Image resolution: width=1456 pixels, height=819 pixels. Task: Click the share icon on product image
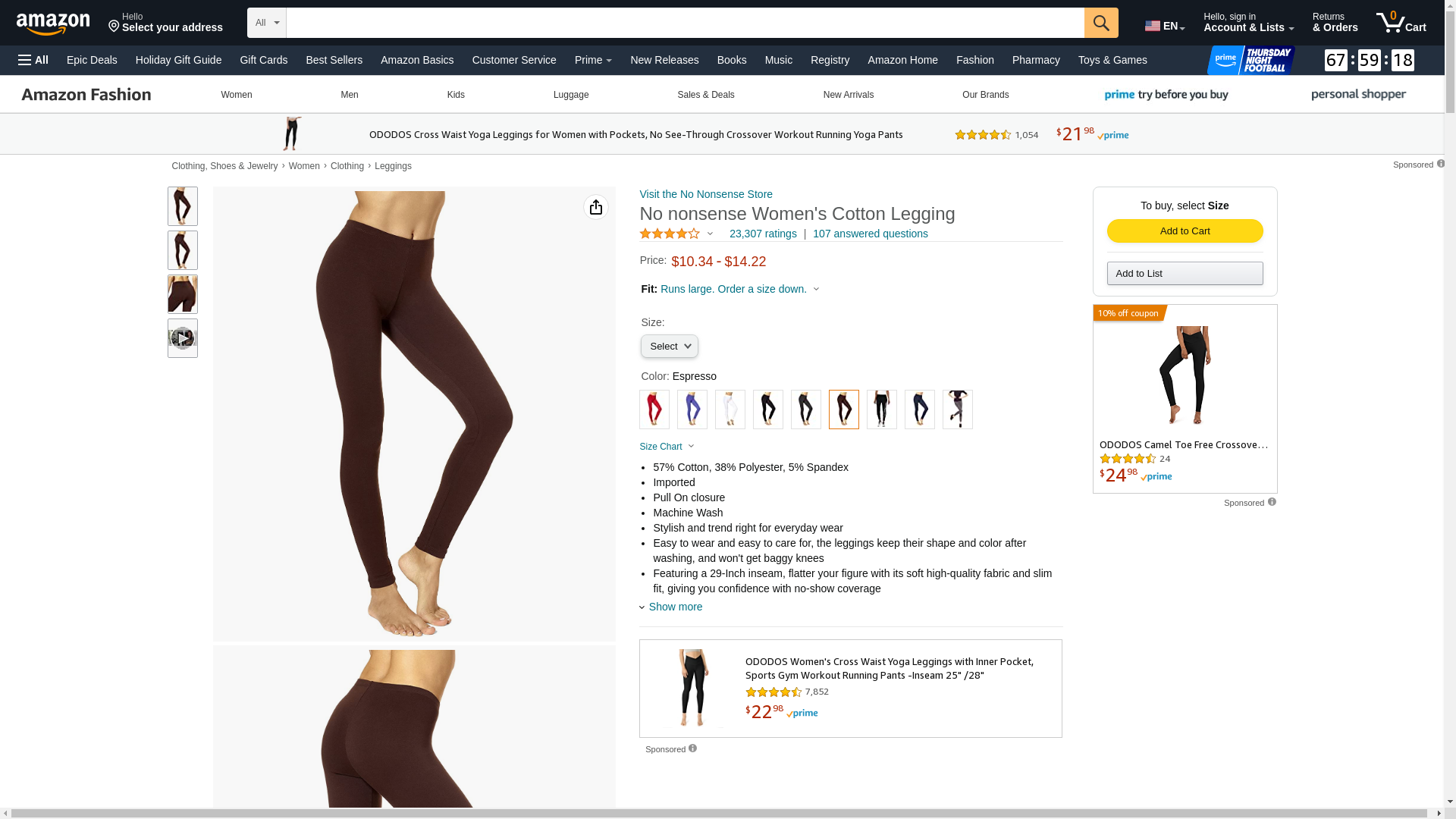596,207
